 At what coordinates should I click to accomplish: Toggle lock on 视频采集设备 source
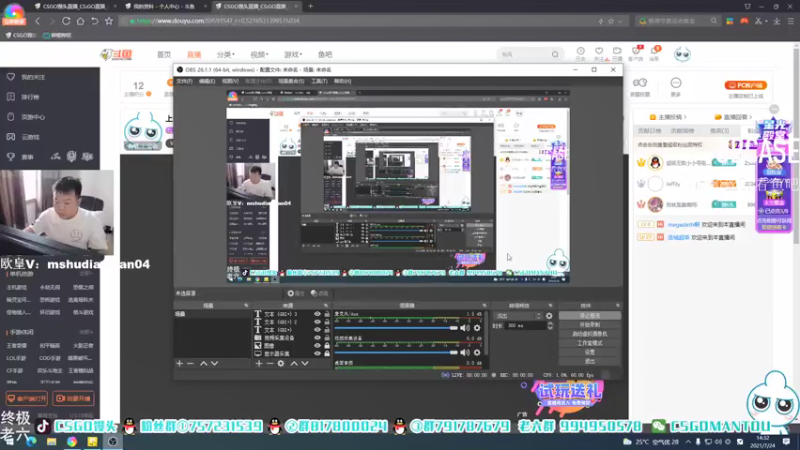pos(327,338)
